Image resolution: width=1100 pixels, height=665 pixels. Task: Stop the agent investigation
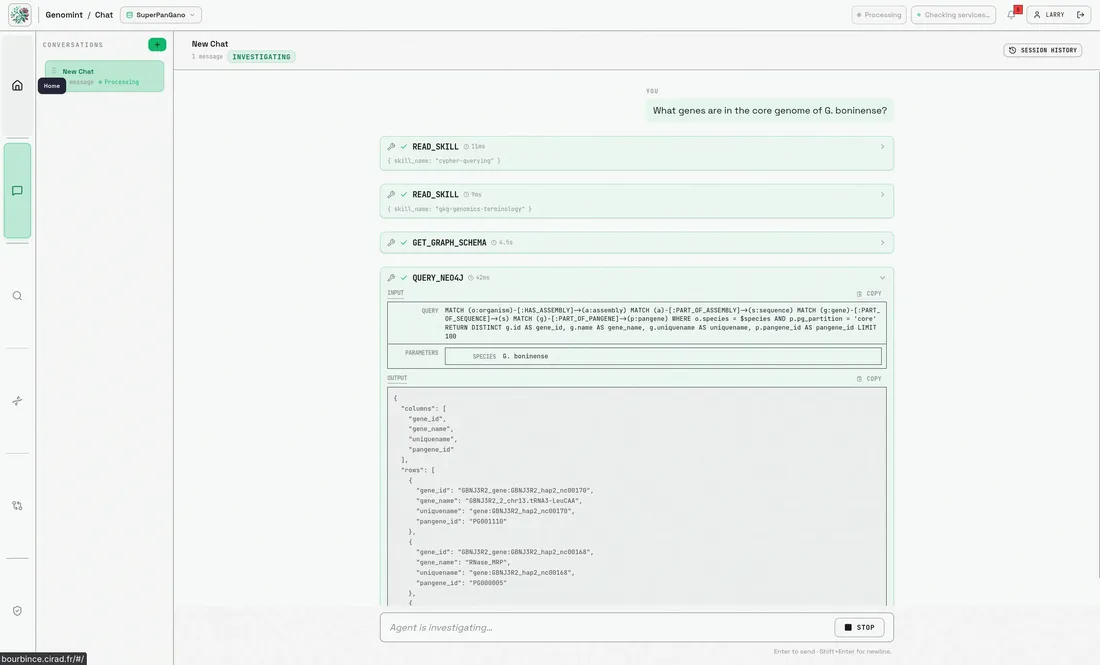coord(859,627)
